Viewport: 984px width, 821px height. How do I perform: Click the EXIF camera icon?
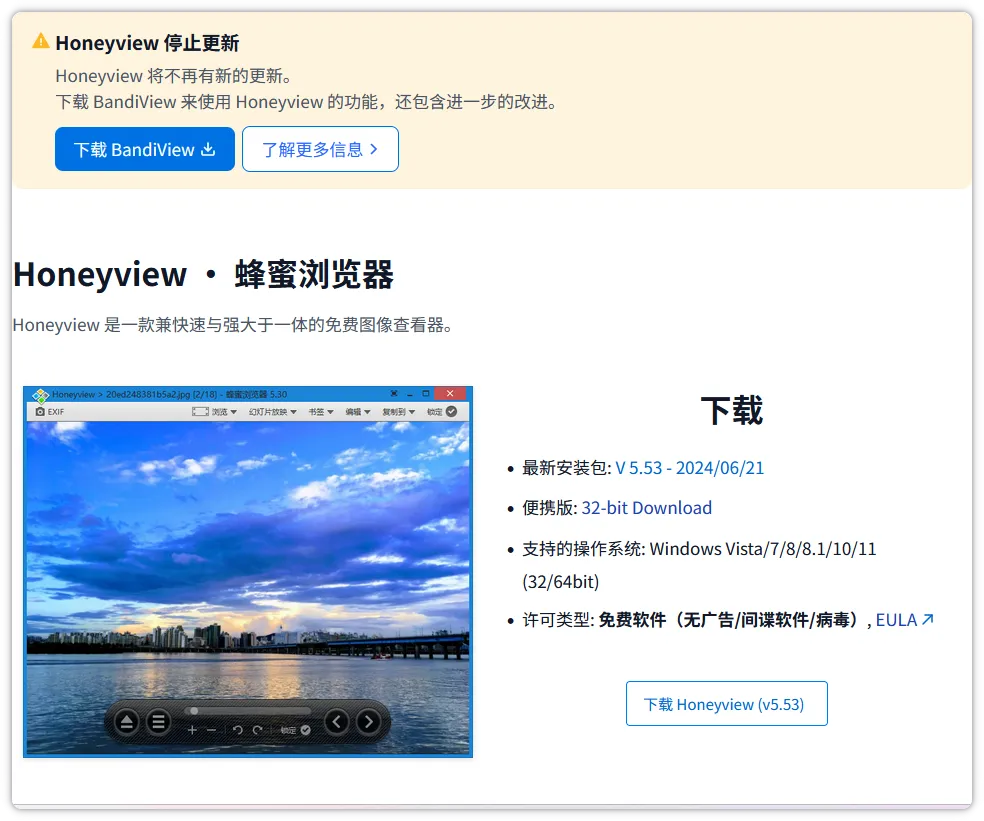[40, 412]
